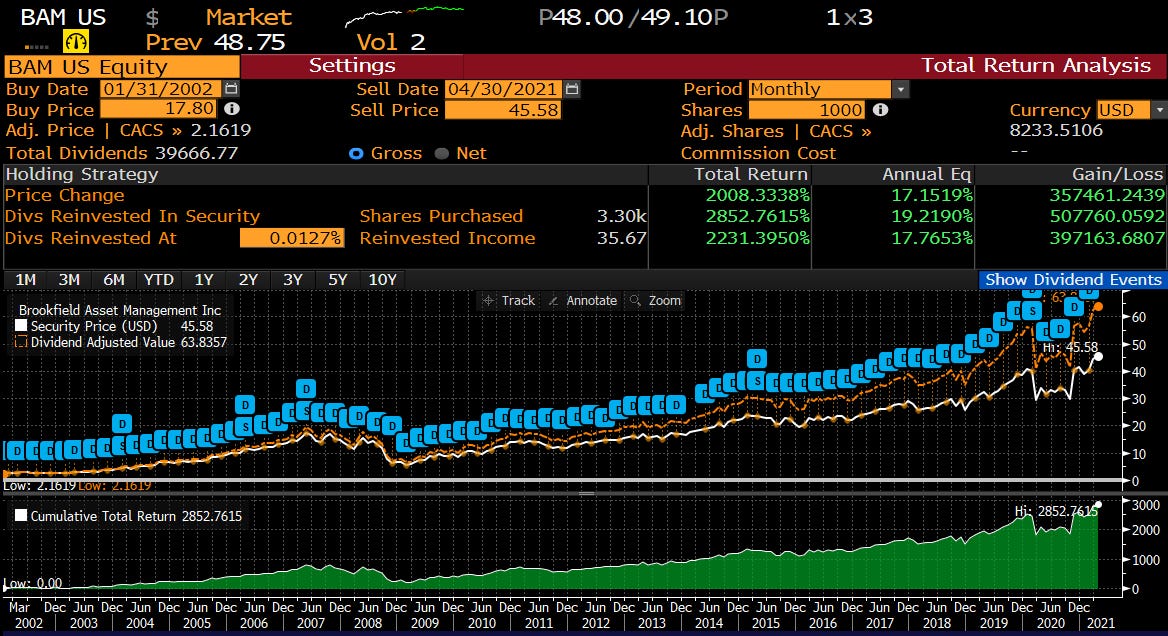The height and width of the screenshot is (636, 1168).
Task: Select the raised D dividend marker above 2006
Action: (245, 405)
